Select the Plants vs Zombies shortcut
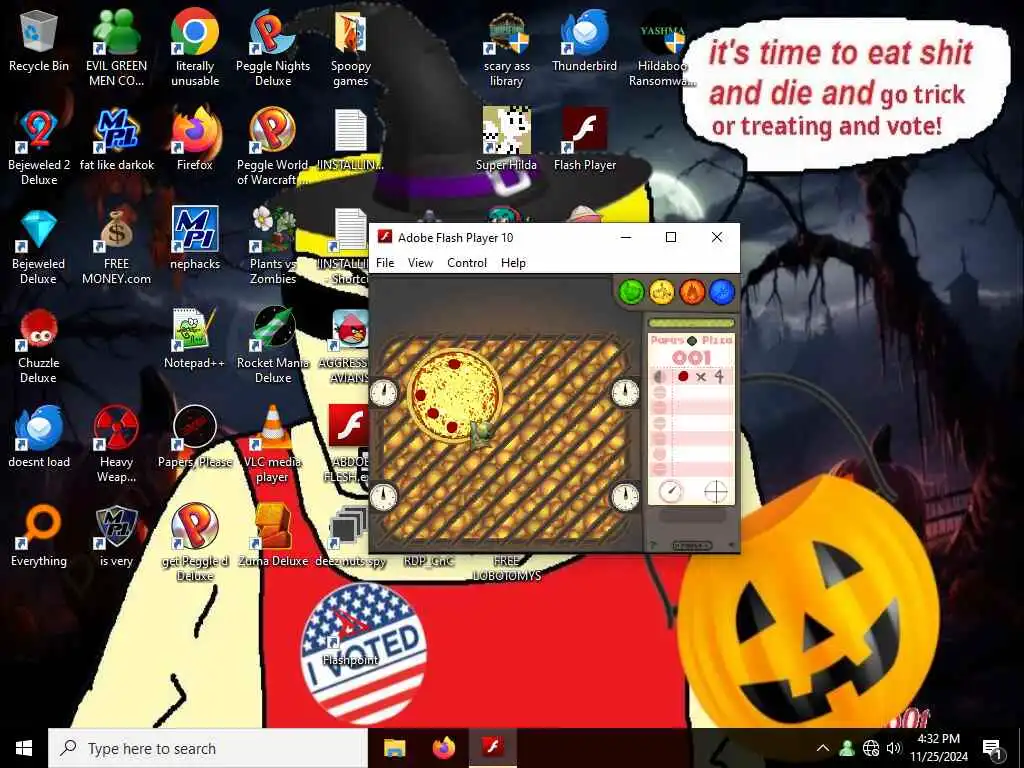Viewport: 1024px width, 768px height. [273, 247]
